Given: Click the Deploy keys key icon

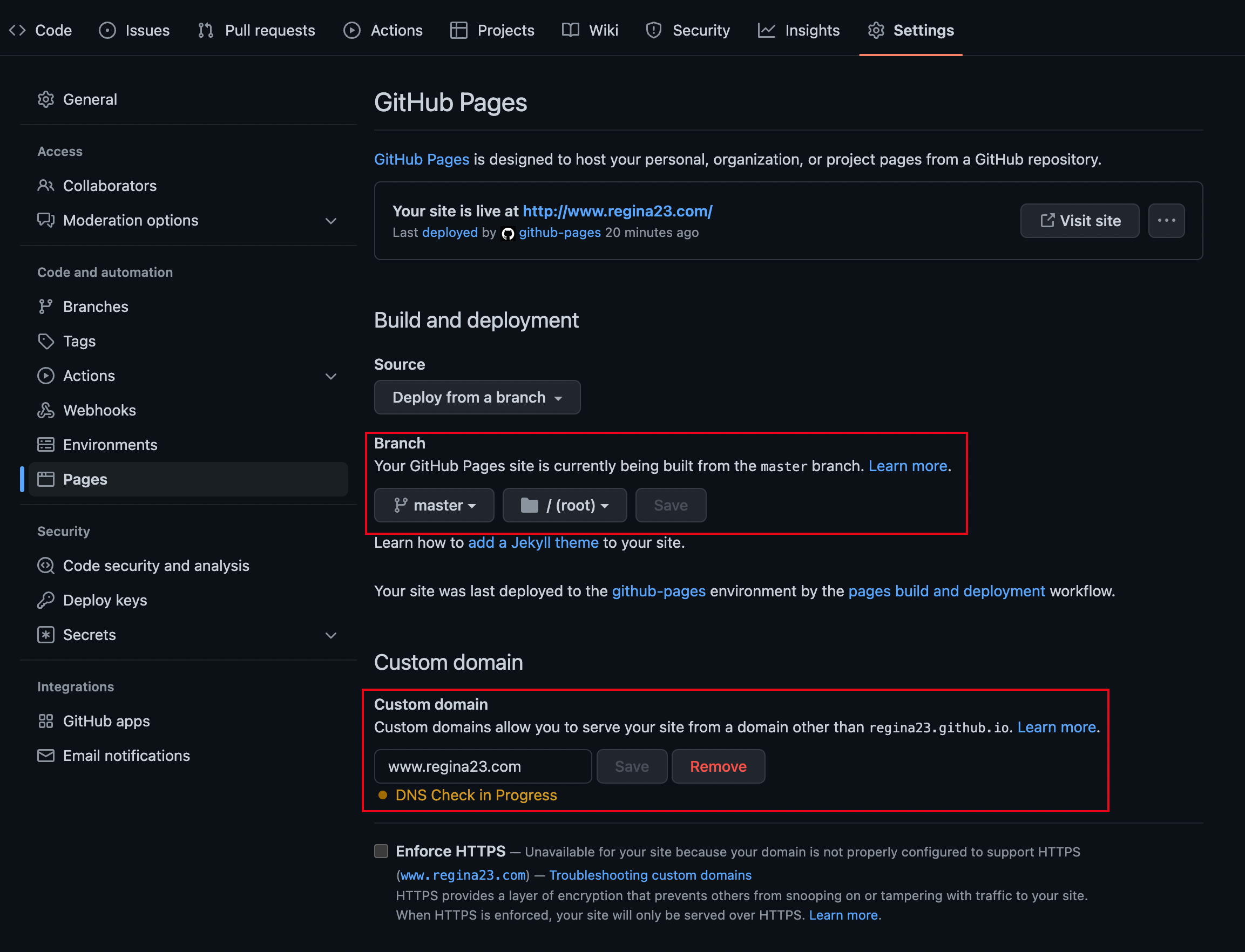Looking at the screenshot, I should tap(45, 600).
